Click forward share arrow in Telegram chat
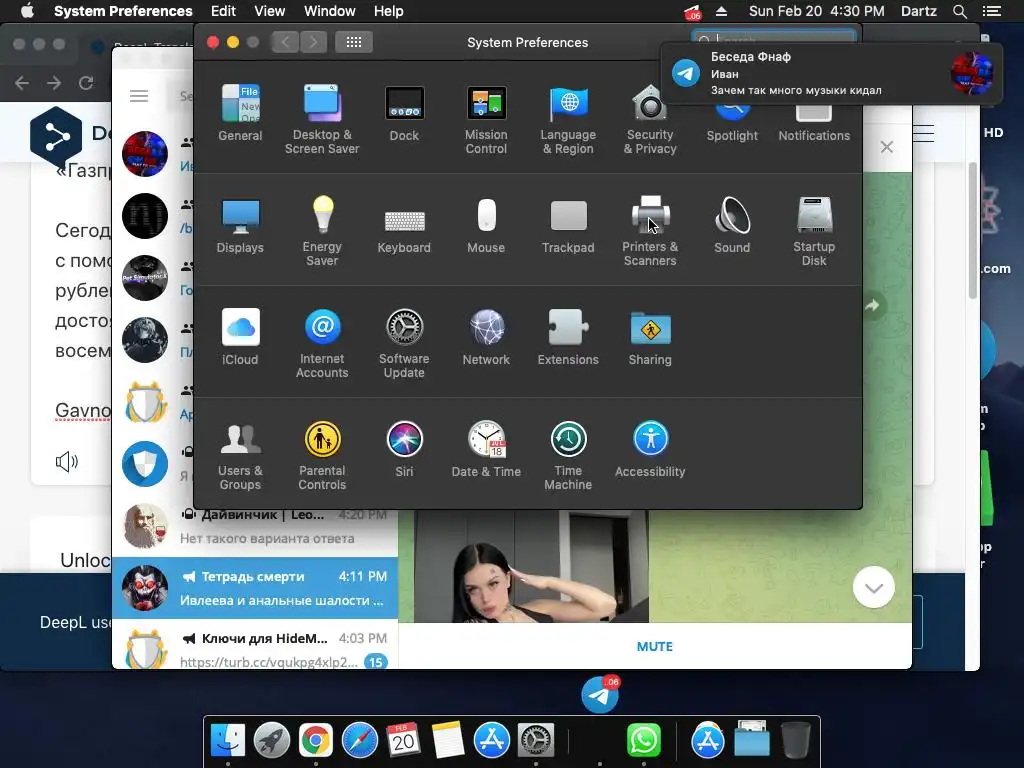 (873, 305)
